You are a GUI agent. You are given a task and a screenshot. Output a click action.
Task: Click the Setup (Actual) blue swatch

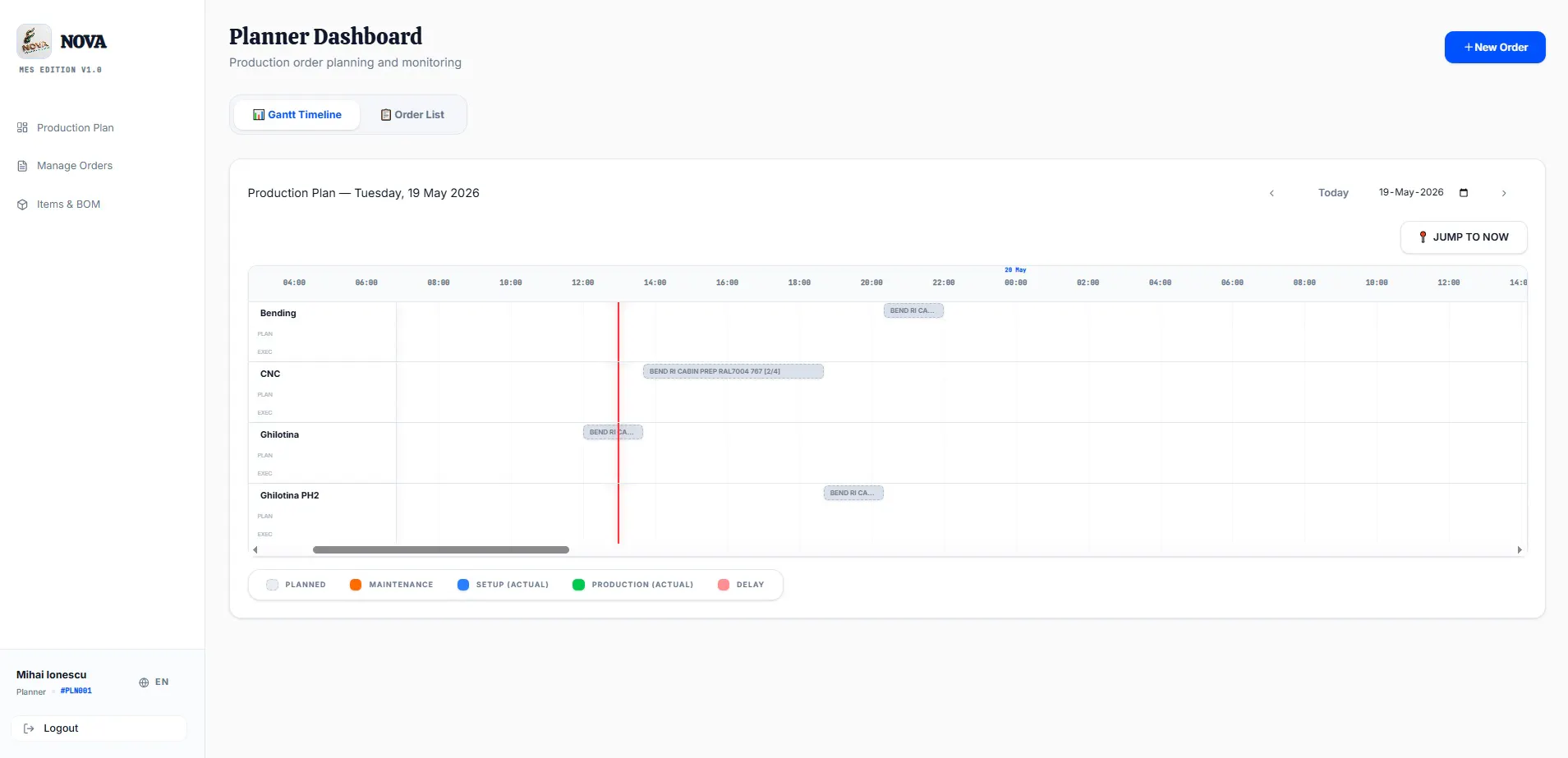(463, 585)
